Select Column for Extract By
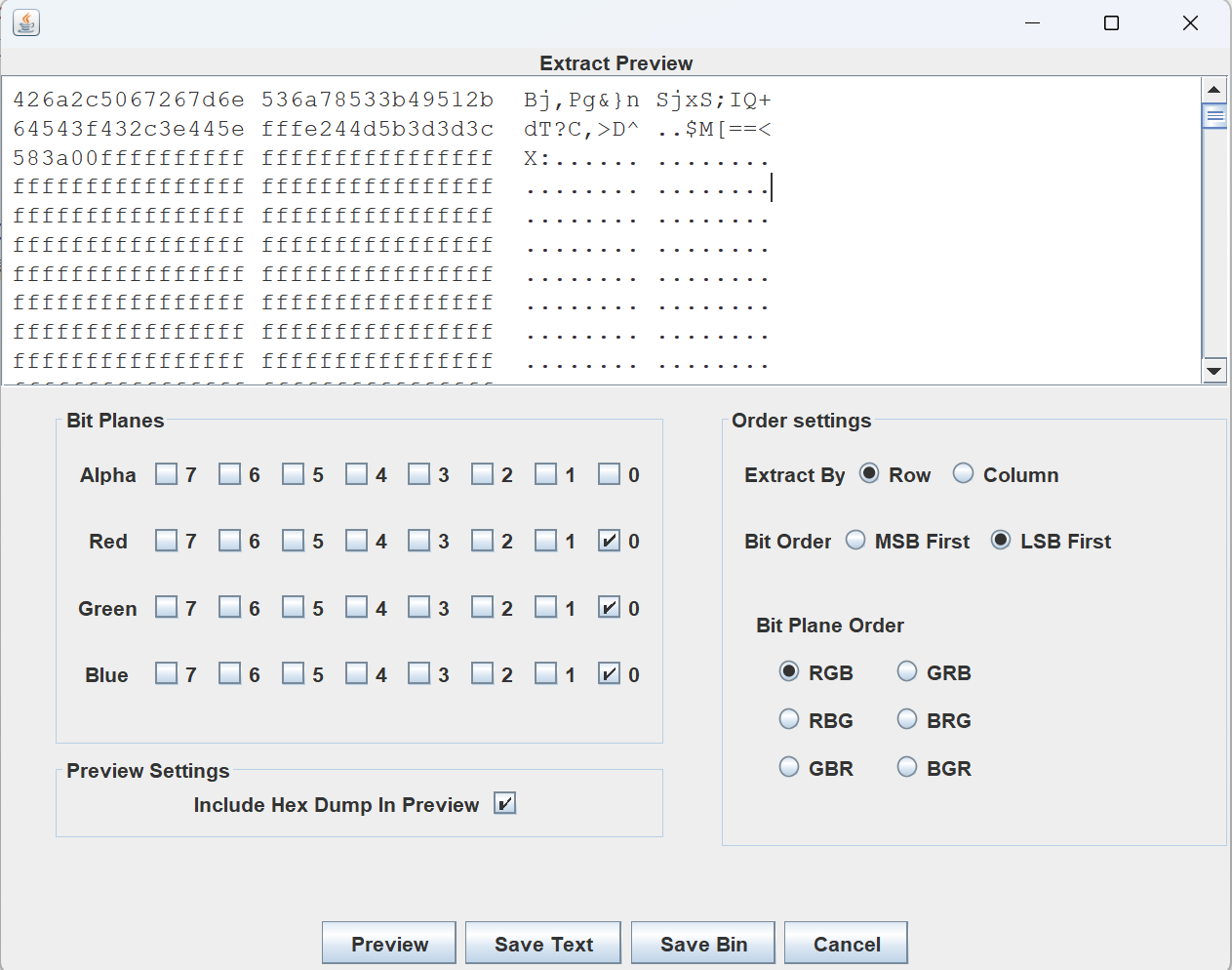Screen dimensions: 1232x970 [x=964, y=474]
